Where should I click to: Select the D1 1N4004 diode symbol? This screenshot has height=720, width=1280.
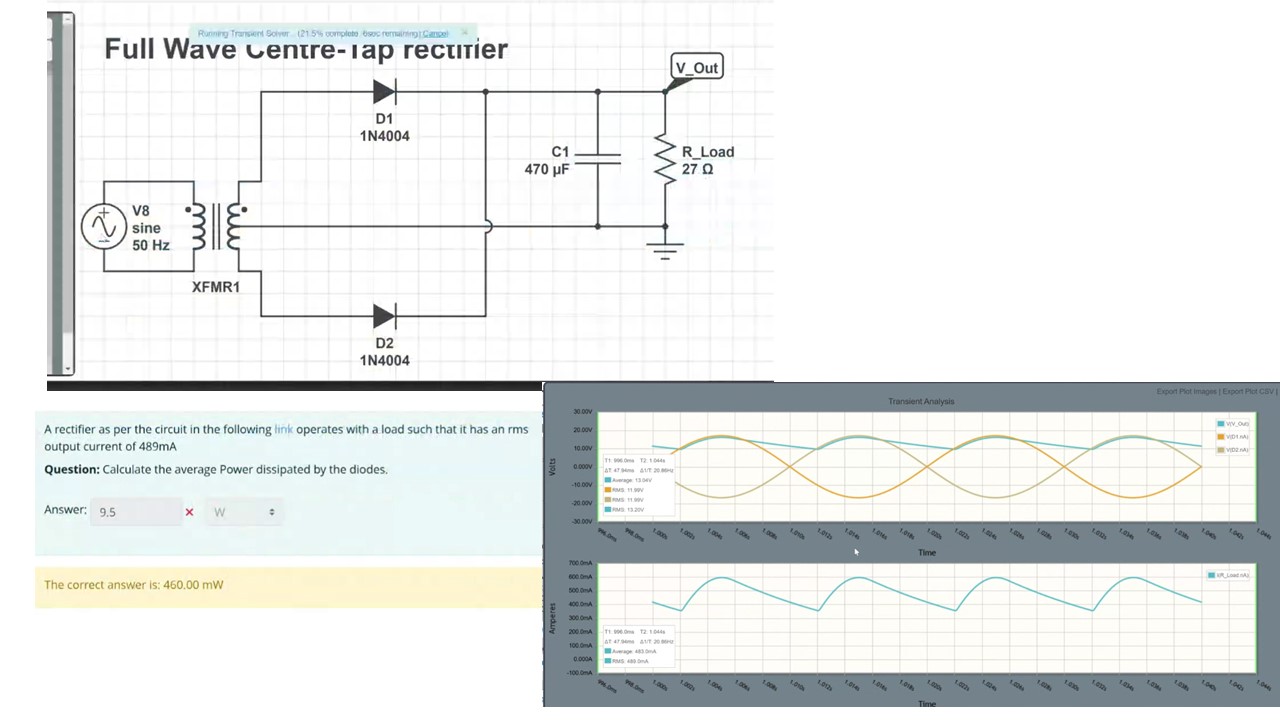pyautogui.click(x=385, y=93)
